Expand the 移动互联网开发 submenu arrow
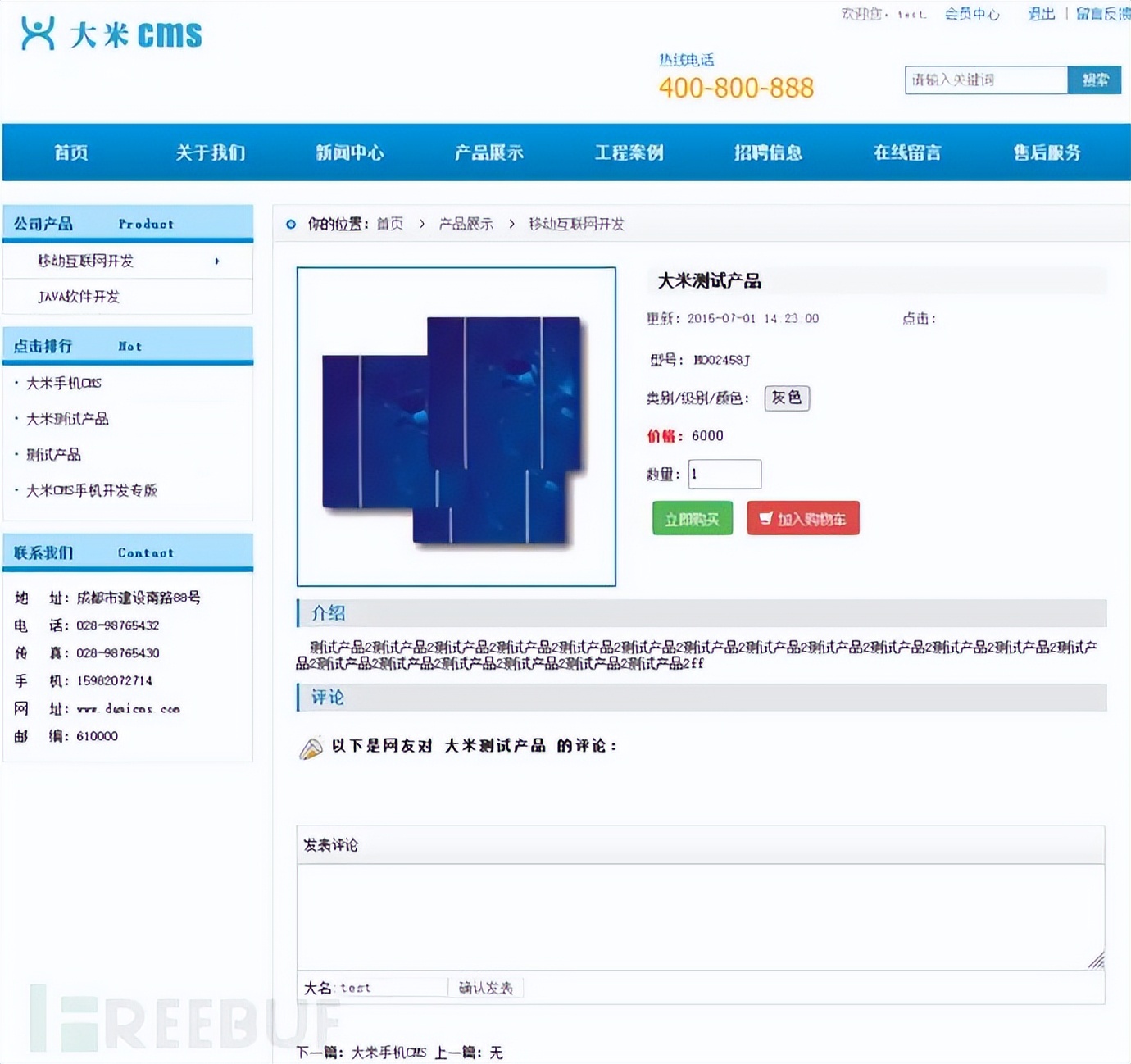1131x1064 pixels. [x=217, y=261]
